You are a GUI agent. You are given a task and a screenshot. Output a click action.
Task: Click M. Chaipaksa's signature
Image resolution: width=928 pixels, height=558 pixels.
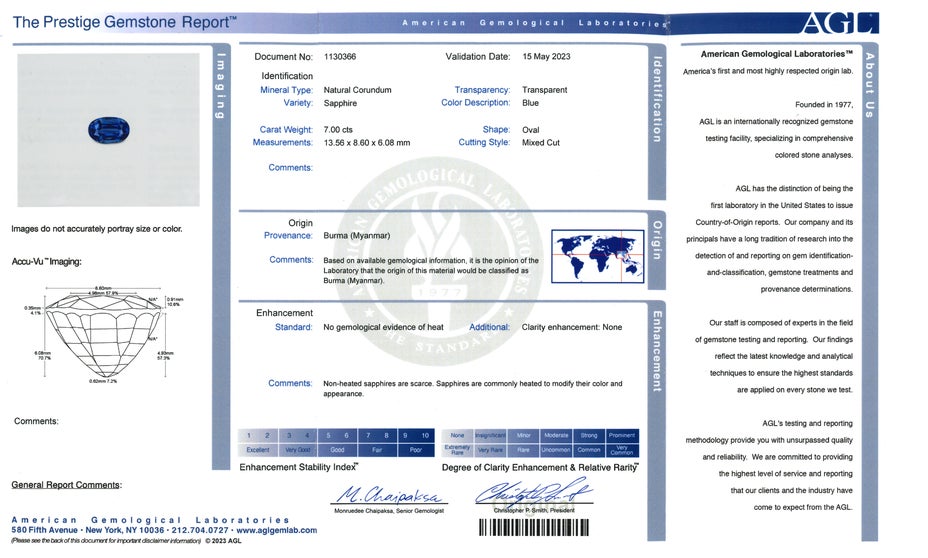click(x=389, y=494)
